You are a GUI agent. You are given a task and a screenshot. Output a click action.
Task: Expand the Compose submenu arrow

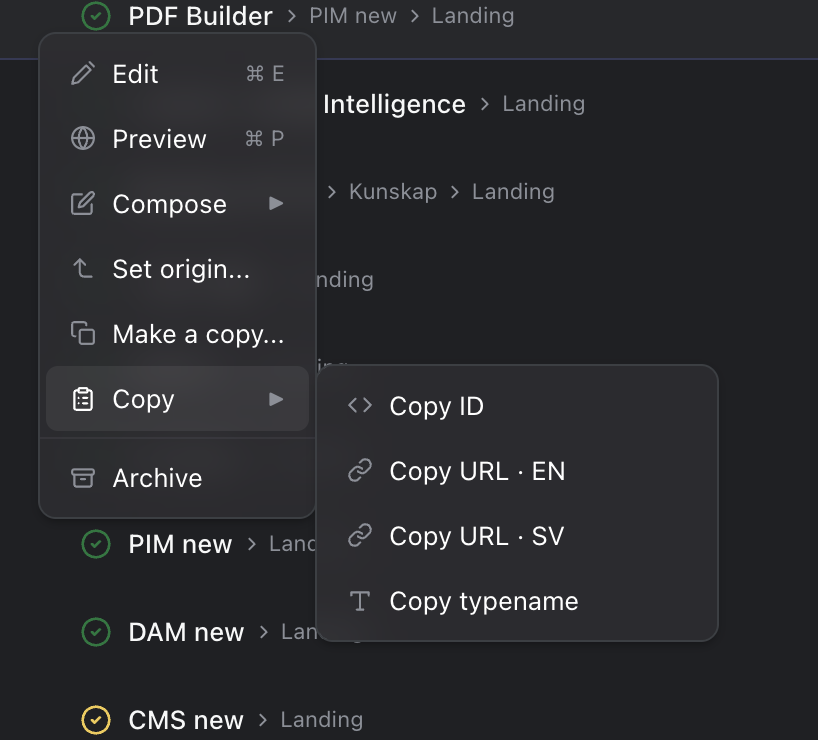pos(276,204)
